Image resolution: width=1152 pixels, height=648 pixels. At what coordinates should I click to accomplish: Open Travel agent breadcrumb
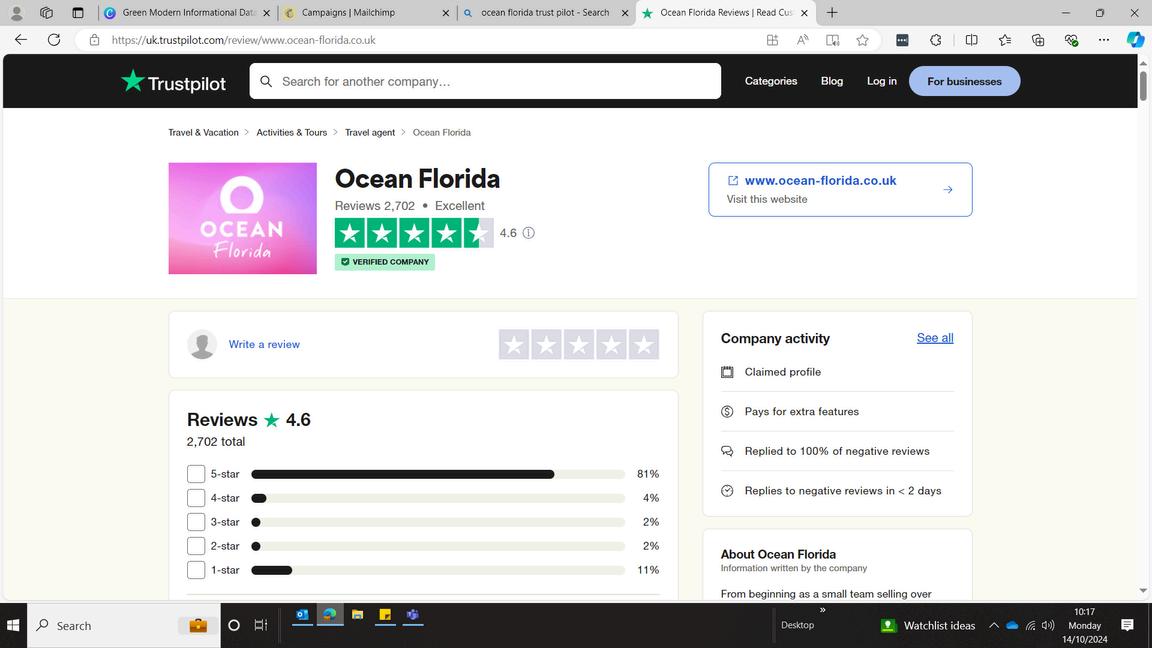[x=370, y=133]
